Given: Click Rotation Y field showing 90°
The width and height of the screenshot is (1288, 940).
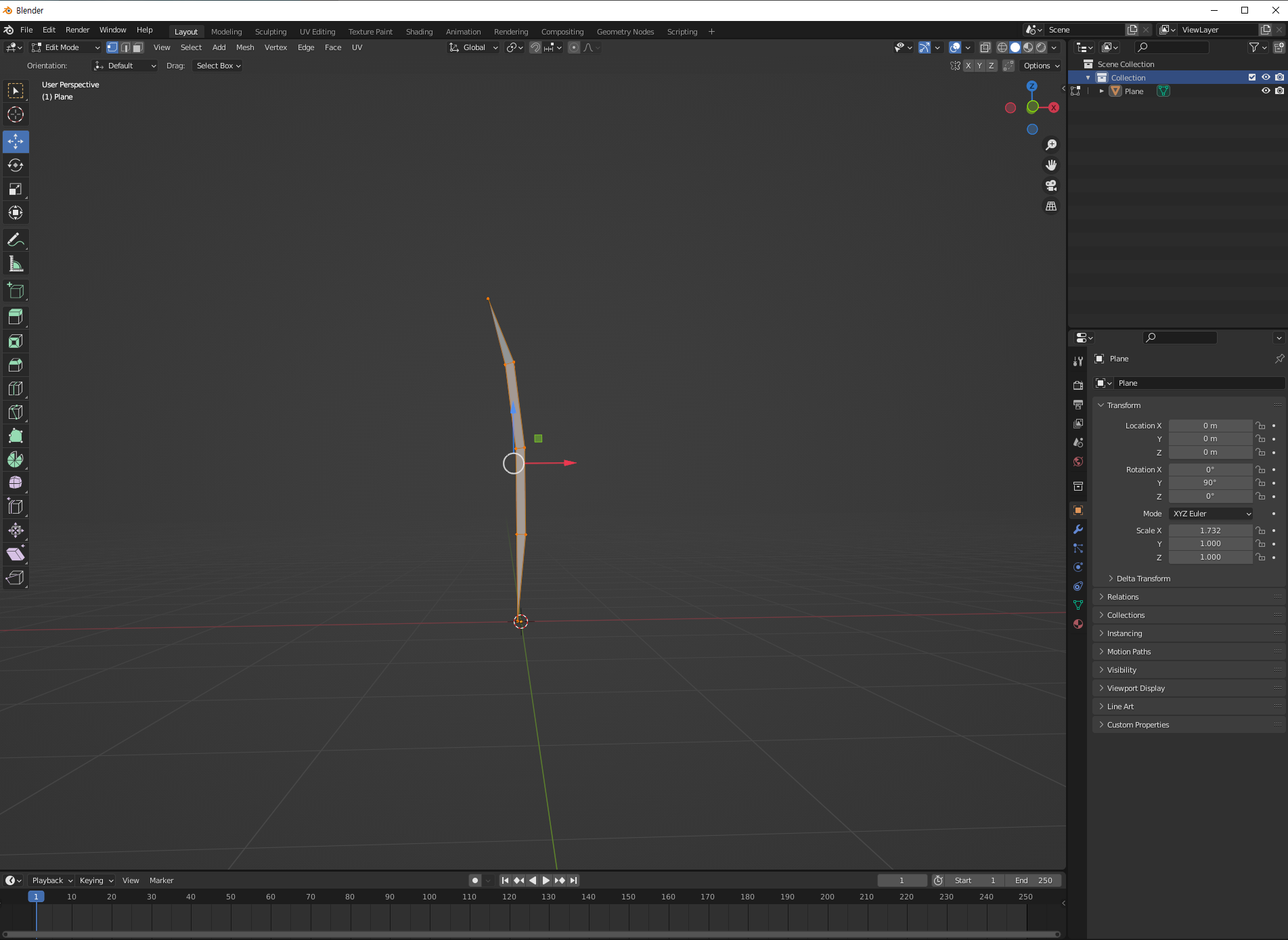Looking at the screenshot, I should pyautogui.click(x=1210, y=483).
